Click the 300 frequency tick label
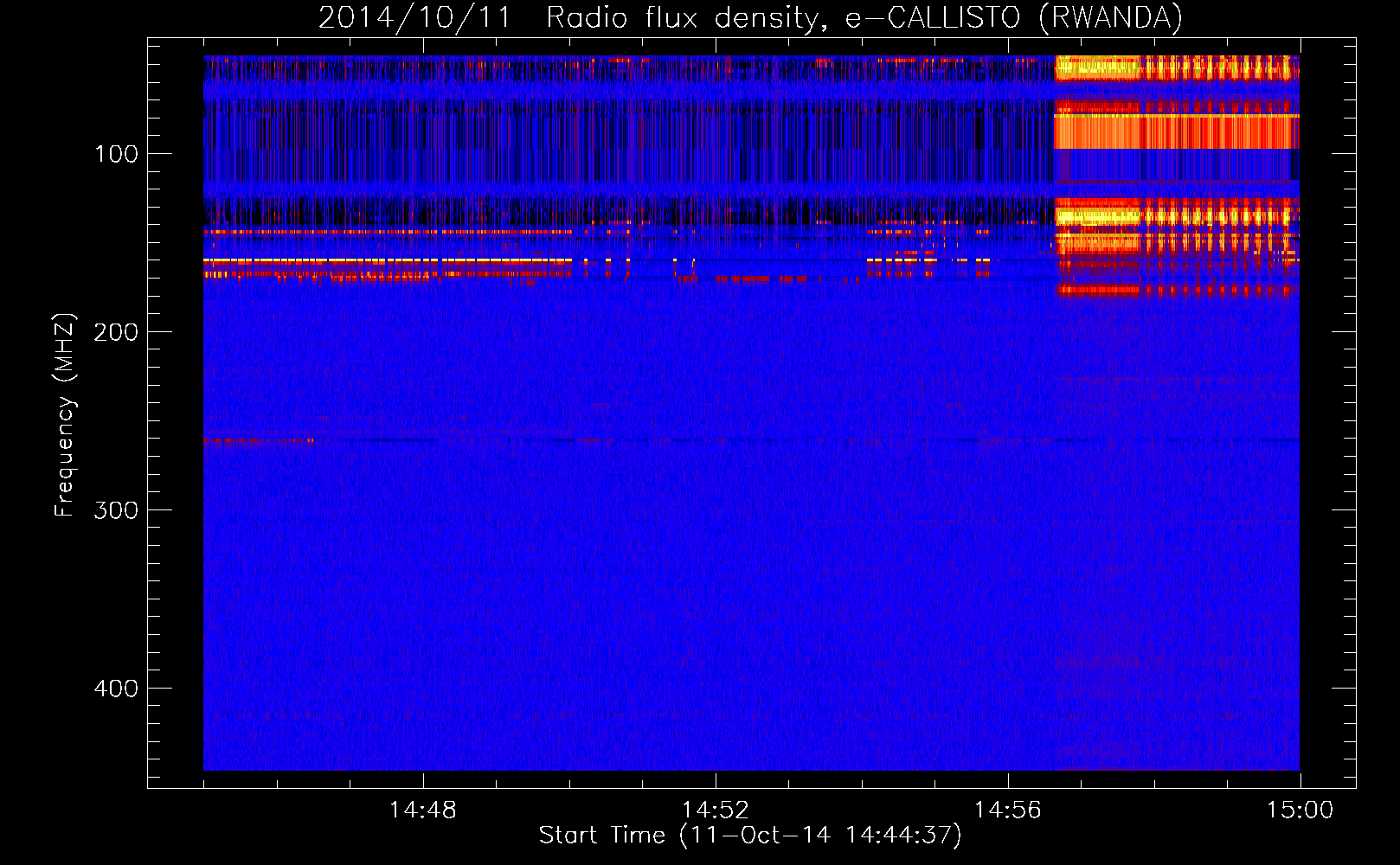 tap(116, 510)
